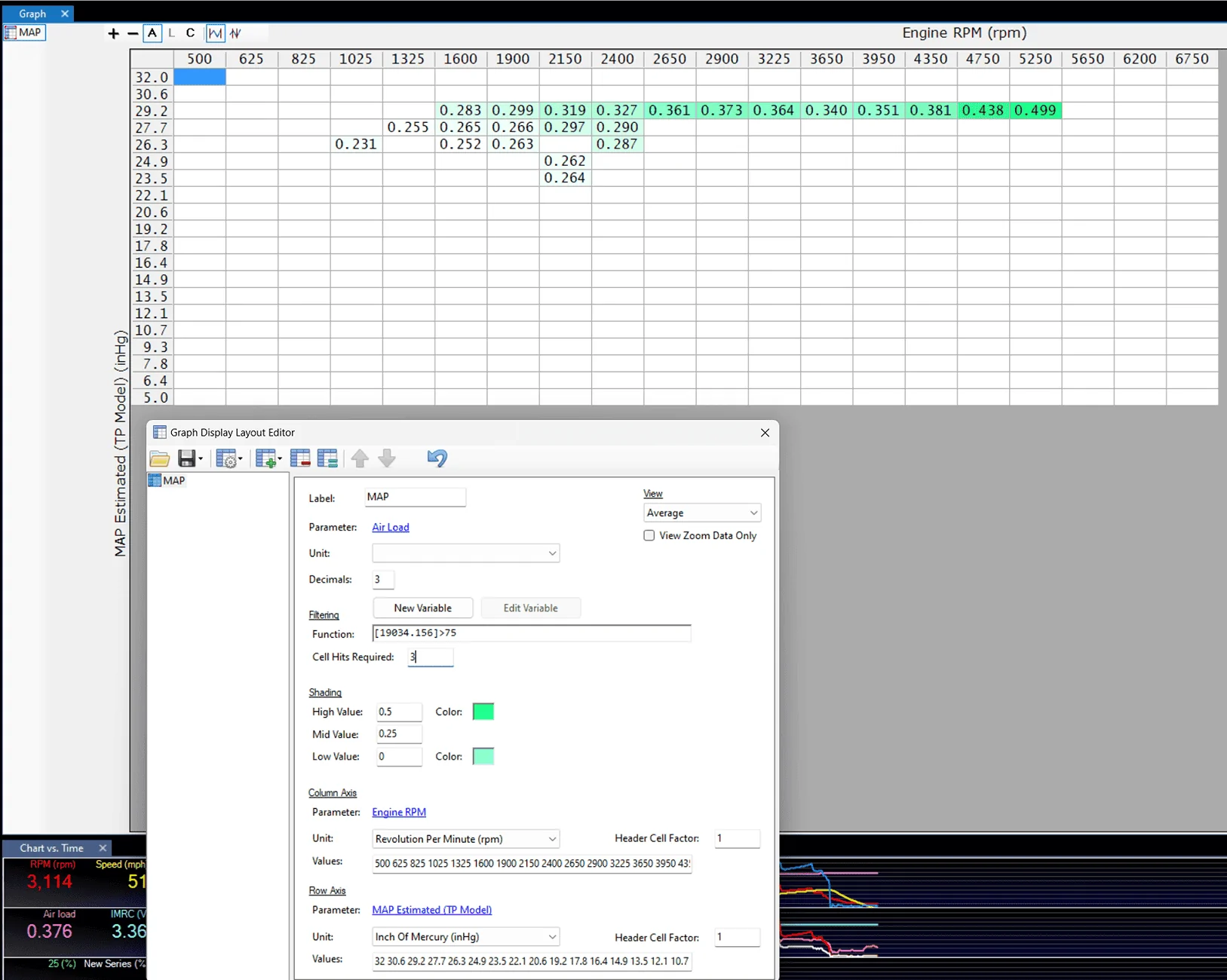This screenshot has width=1227, height=980.
Task: Click the 29.2 inHg row header
Action: coord(152,111)
